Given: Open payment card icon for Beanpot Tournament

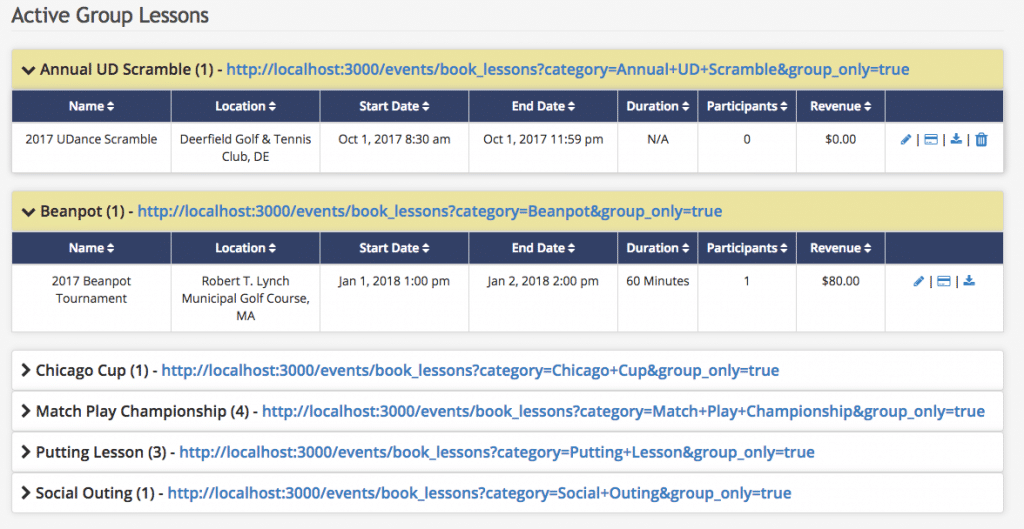Looking at the screenshot, I should click(x=944, y=281).
